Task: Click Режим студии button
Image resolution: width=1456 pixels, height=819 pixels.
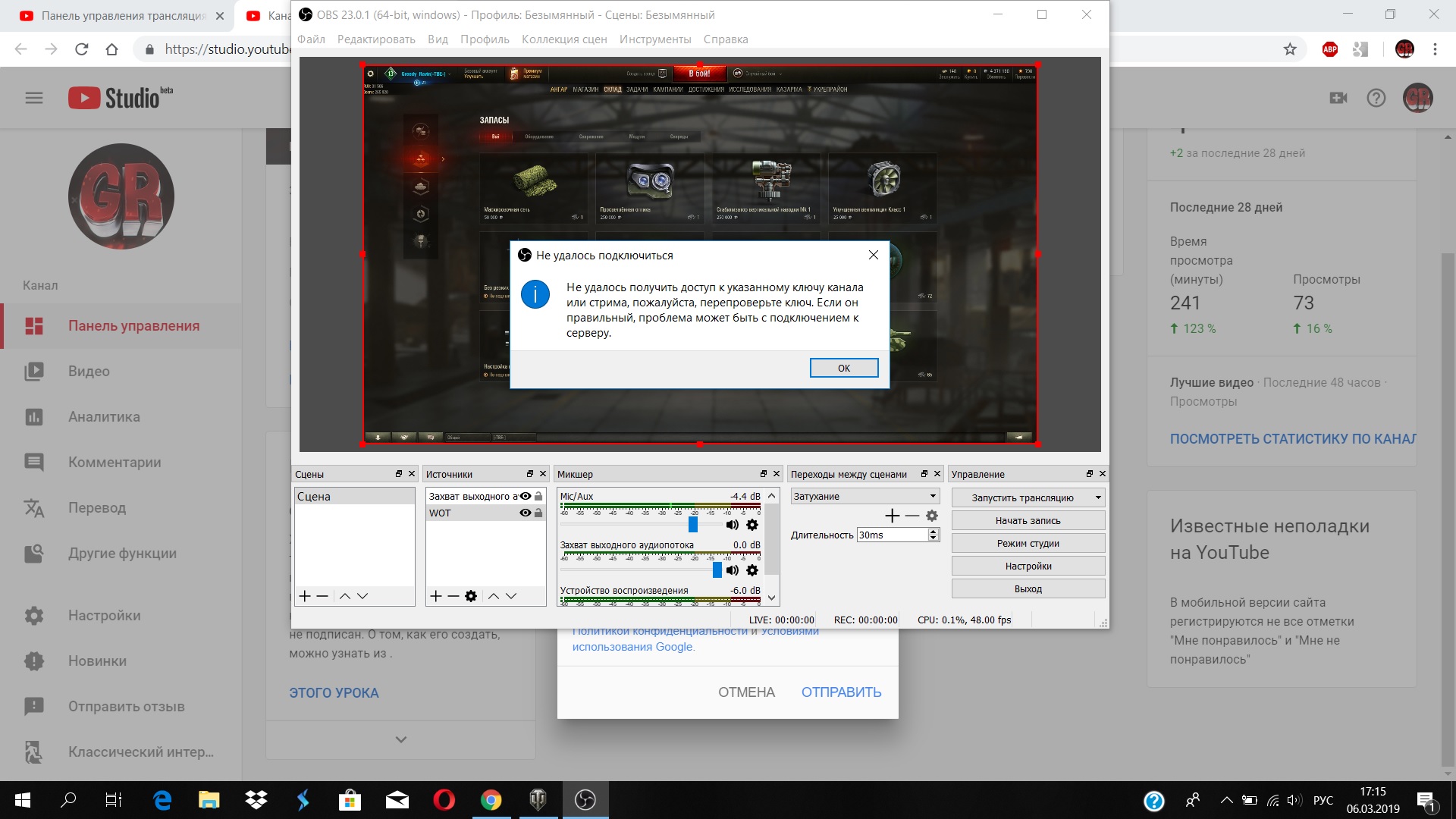Action: click(1028, 544)
